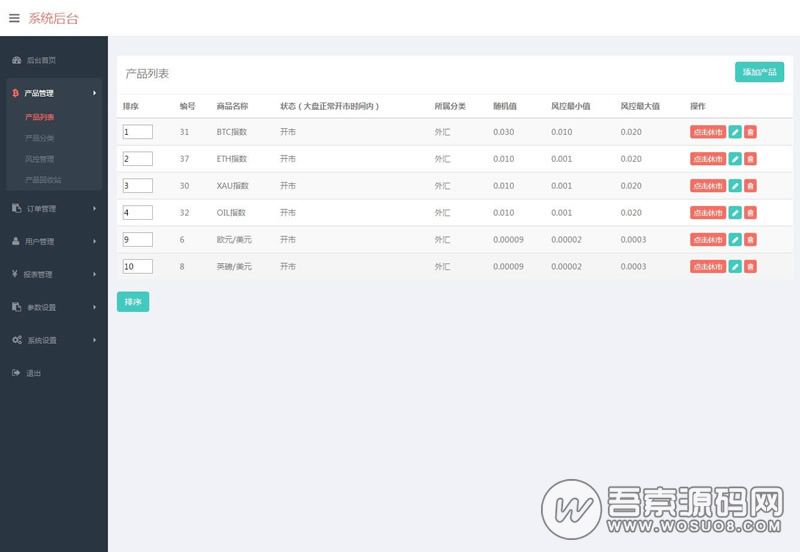Click the edit pencil icon for BTC指数
This screenshot has height=552, width=800.
coord(735,132)
